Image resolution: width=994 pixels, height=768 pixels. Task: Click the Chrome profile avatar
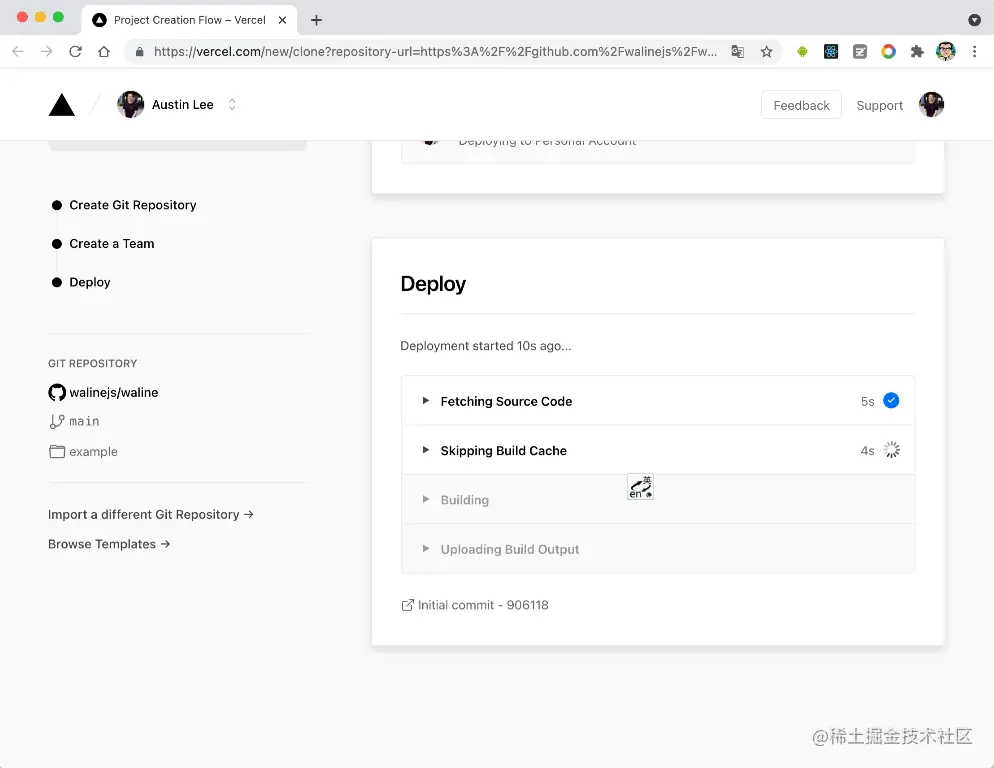[x=945, y=51]
